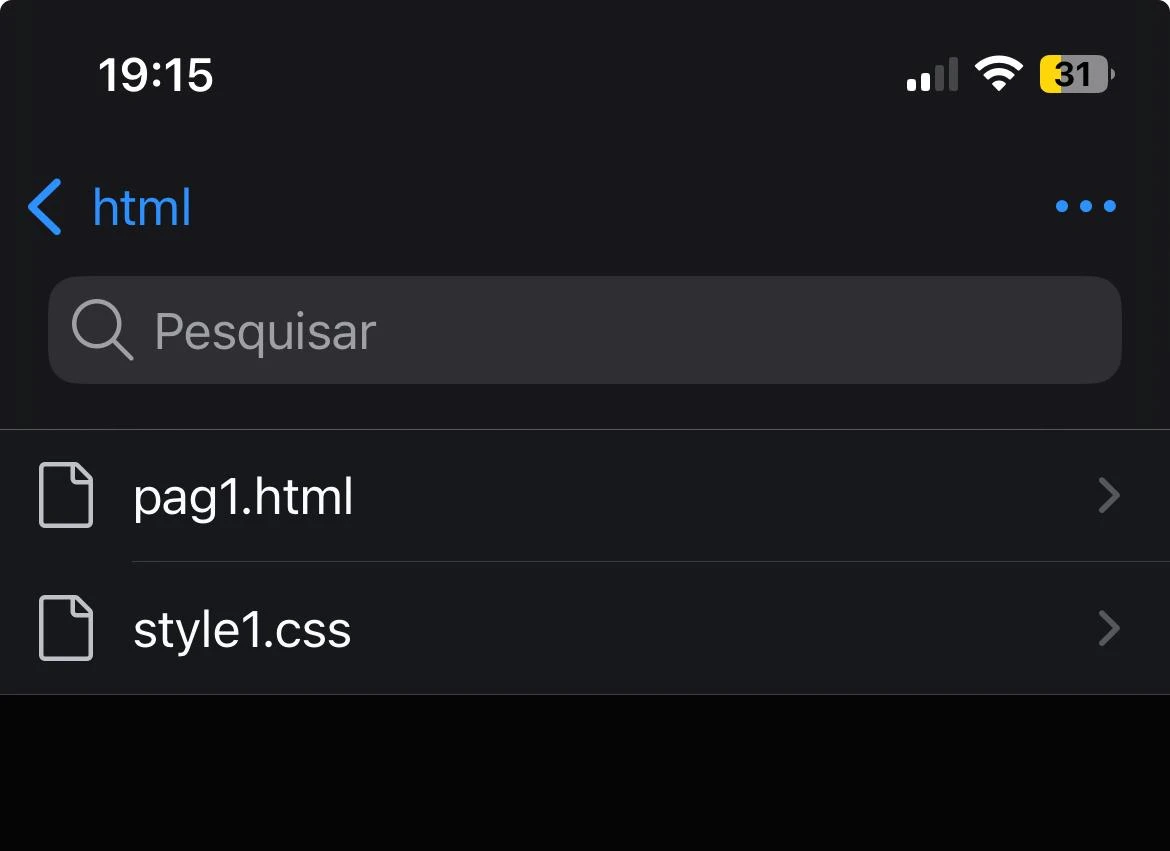Tap the Wi-Fi status icon

[x=999, y=73]
